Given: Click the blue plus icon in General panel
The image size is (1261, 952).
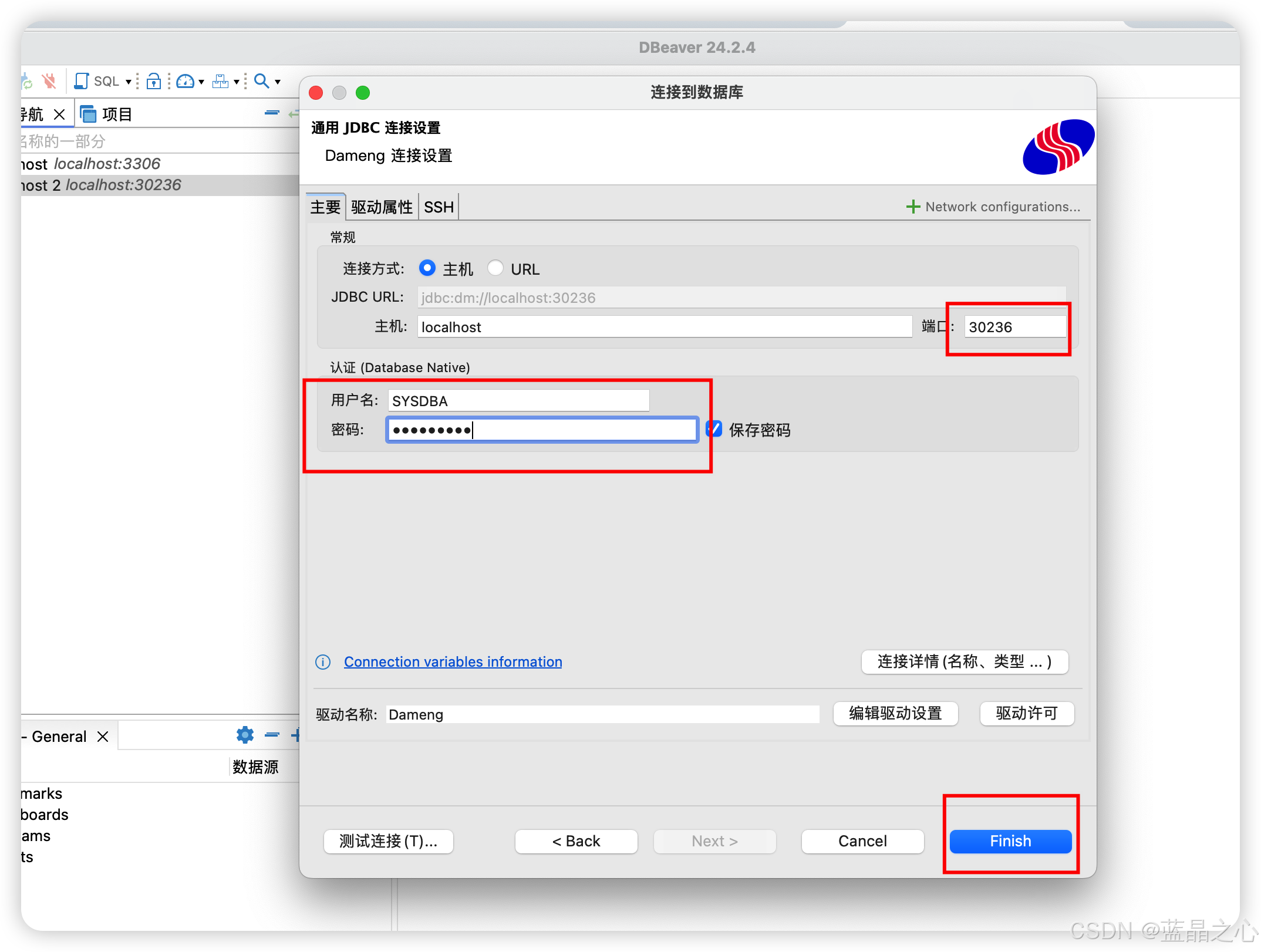Looking at the screenshot, I should pyautogui.click(x=295, y=735).
